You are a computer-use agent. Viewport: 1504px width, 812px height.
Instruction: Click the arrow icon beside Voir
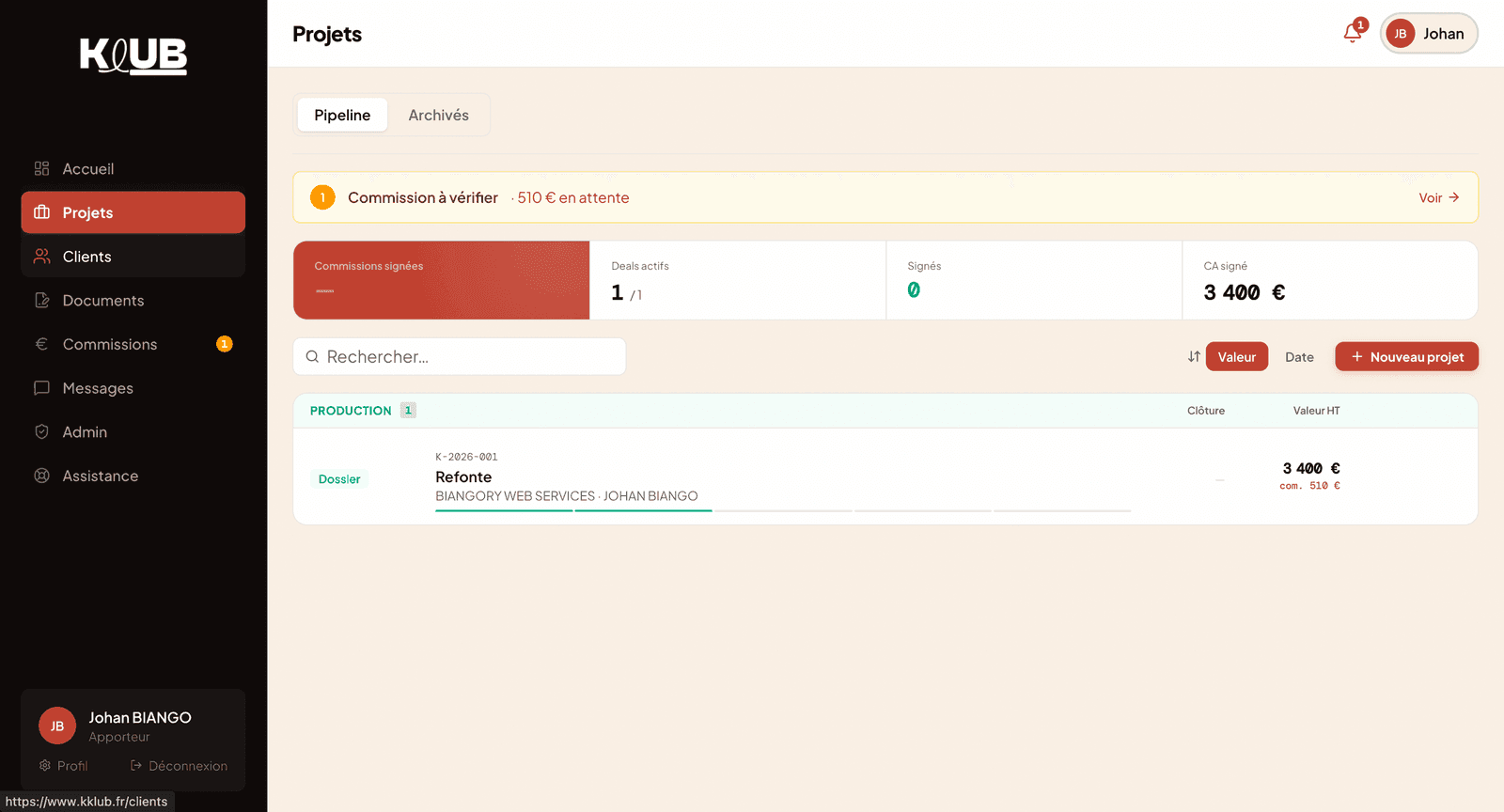[x=1453, y=197]
